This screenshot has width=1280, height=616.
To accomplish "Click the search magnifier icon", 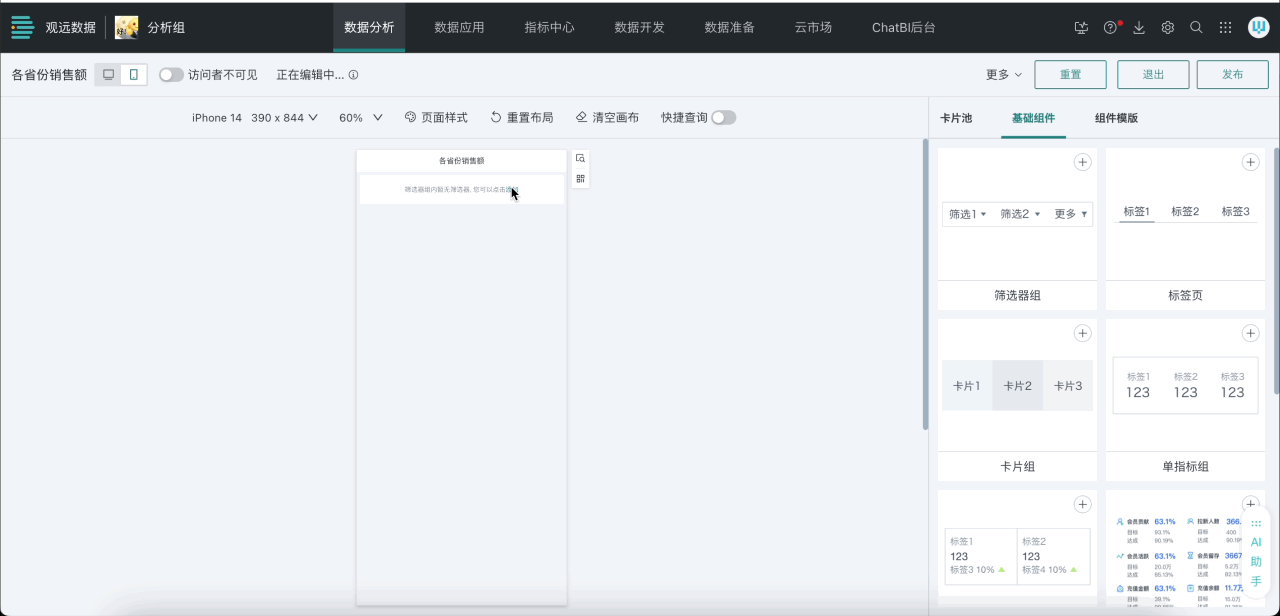I will (1196, 28).
